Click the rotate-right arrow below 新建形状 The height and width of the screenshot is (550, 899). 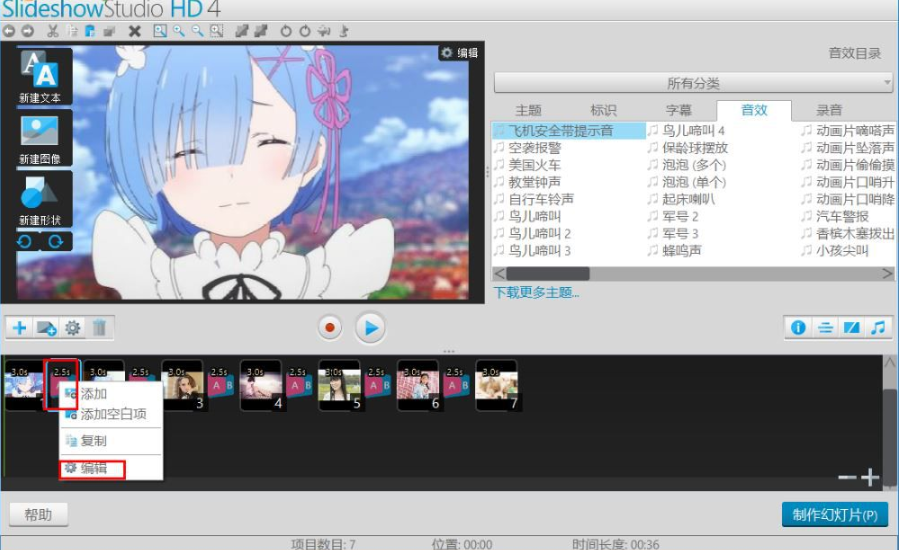(56, 241)
